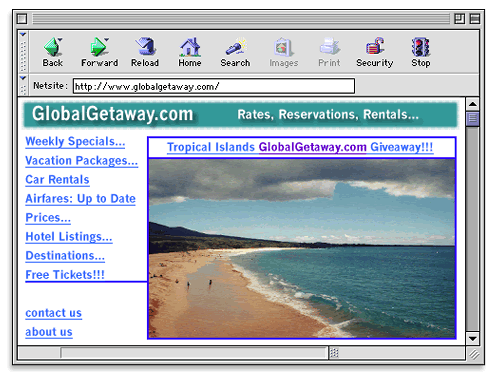This screenshot has width=498, height=375.
Task: Click the Tropical Islands Giveaway headline link
Action: tap(300, 147)
